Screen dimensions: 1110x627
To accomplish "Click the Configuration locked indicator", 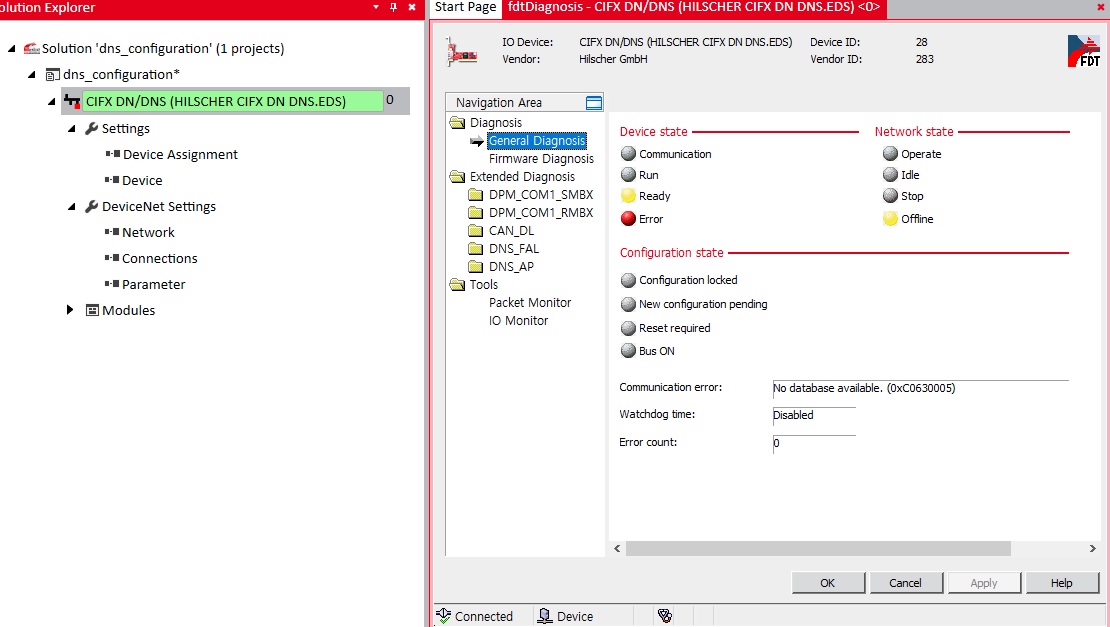I will click(x=628, y=280).
